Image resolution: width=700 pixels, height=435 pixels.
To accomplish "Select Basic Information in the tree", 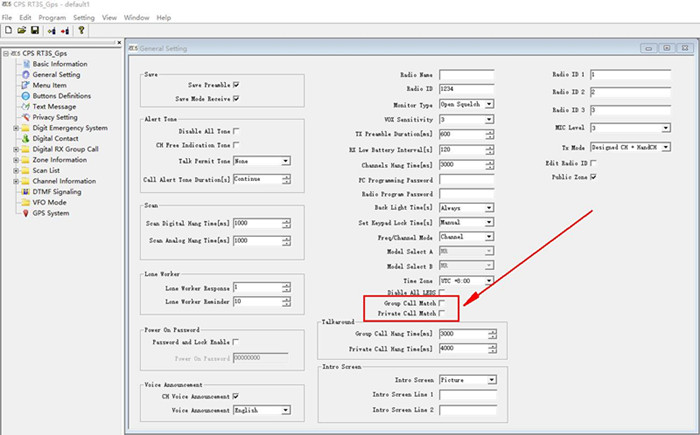I will pyautogui.click(x=59, y=64).
